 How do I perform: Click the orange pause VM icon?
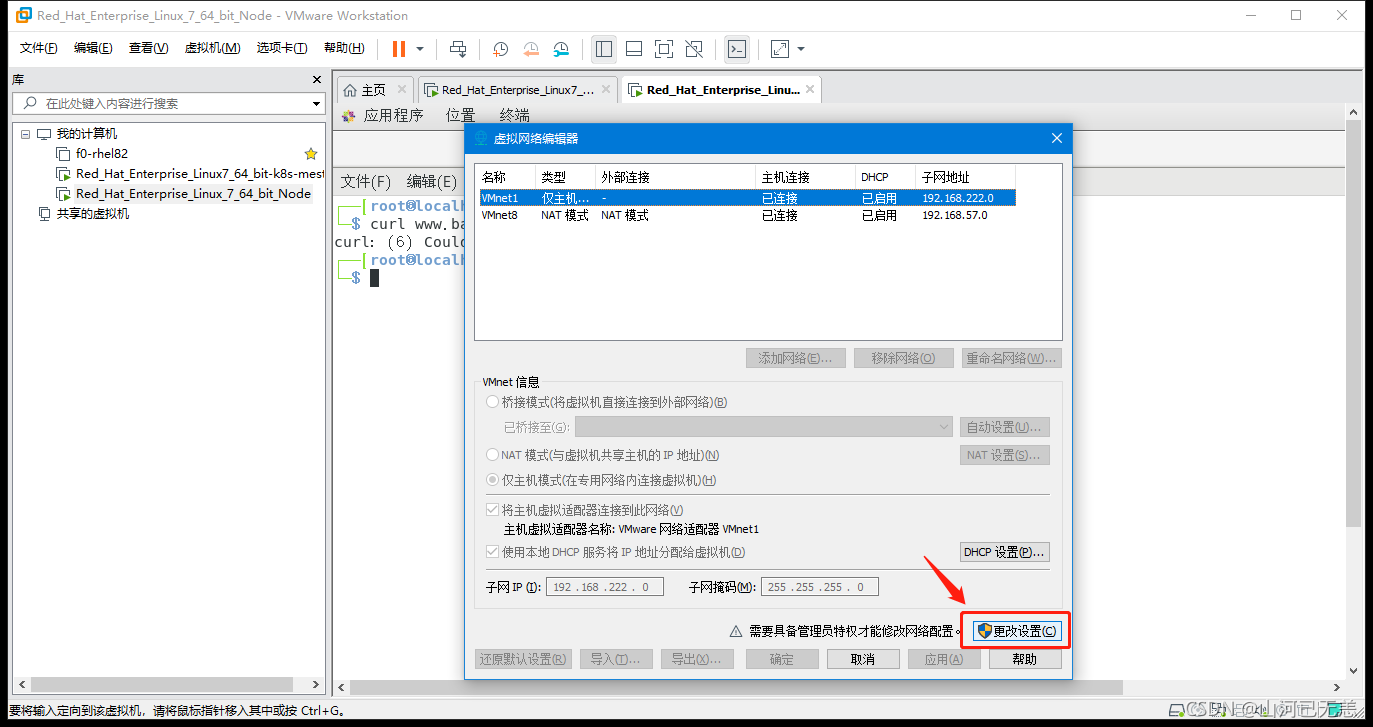point(399,48)
